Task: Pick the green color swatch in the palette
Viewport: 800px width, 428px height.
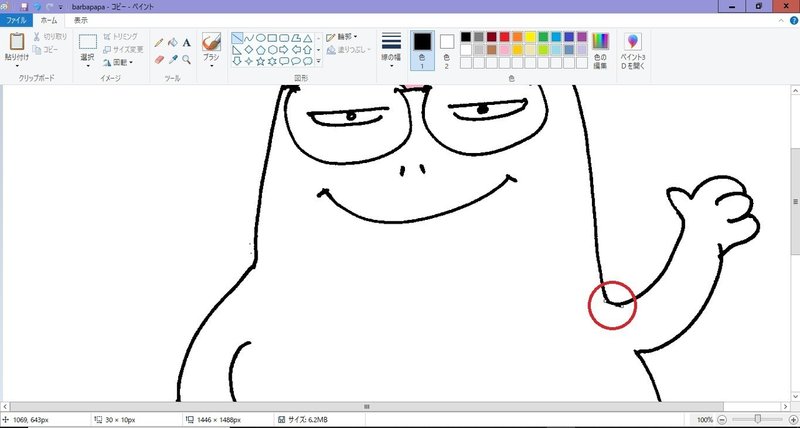Action: point(543,37)
